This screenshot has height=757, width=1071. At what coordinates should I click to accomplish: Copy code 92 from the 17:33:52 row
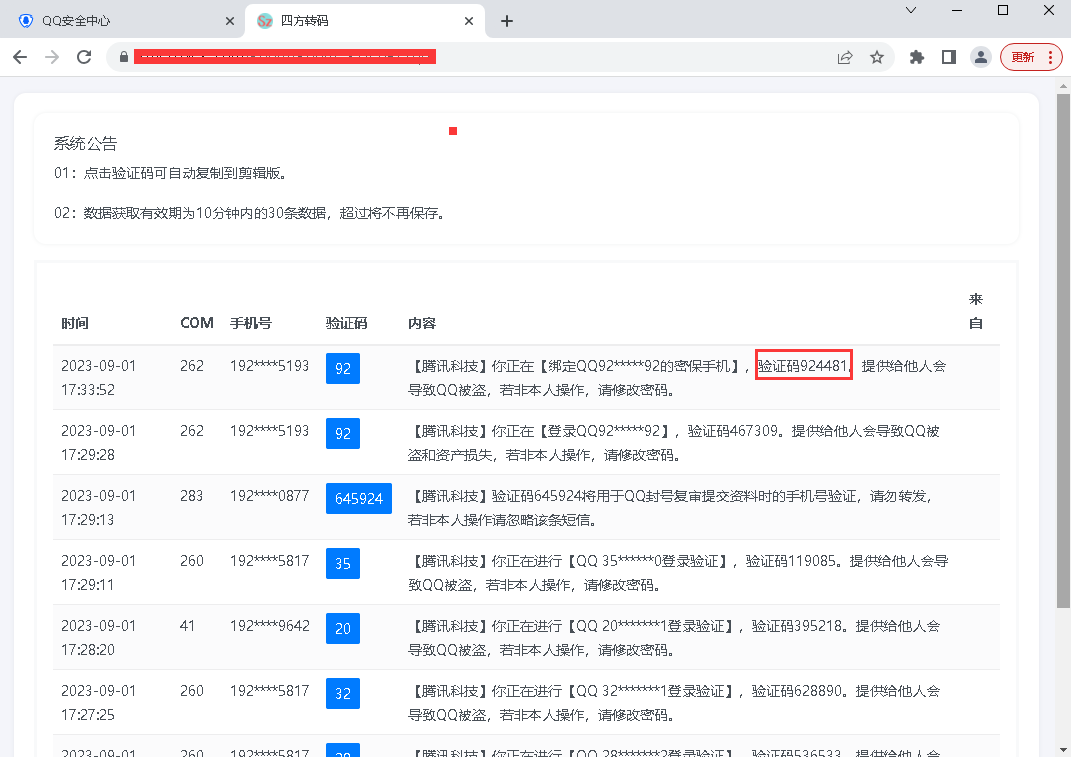coord(343,368)
